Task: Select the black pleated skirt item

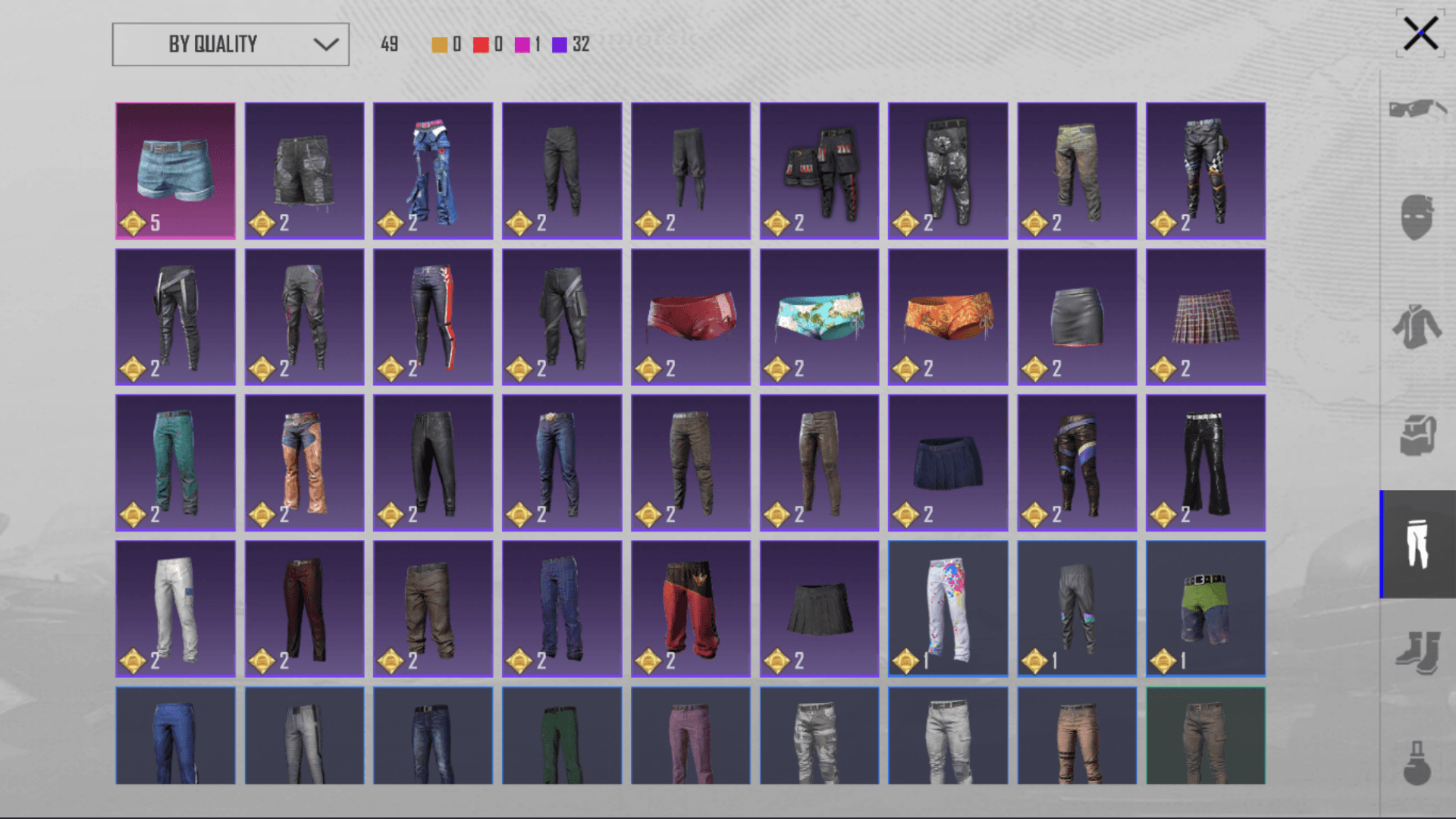Action: coord(819,609)
